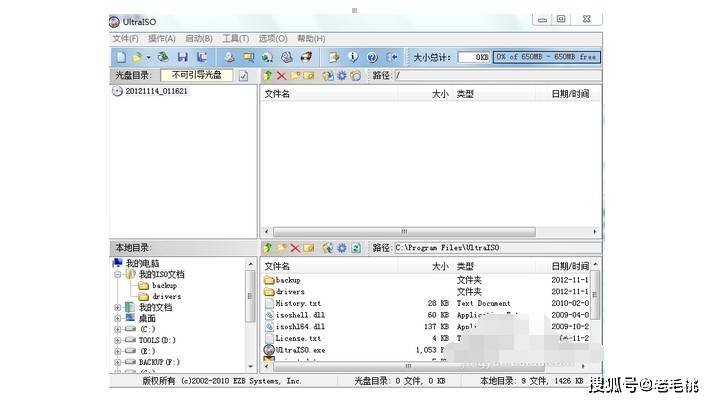Open Properties gear icon in the disc image toolbar
The height and width of the screenshot is (402, 713).
(341, 75)
